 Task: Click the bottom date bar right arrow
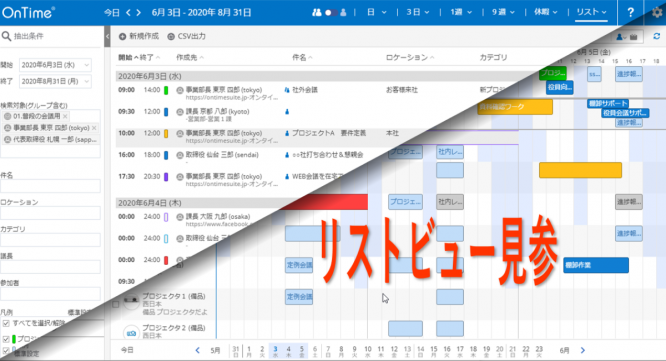click(583, 350)
